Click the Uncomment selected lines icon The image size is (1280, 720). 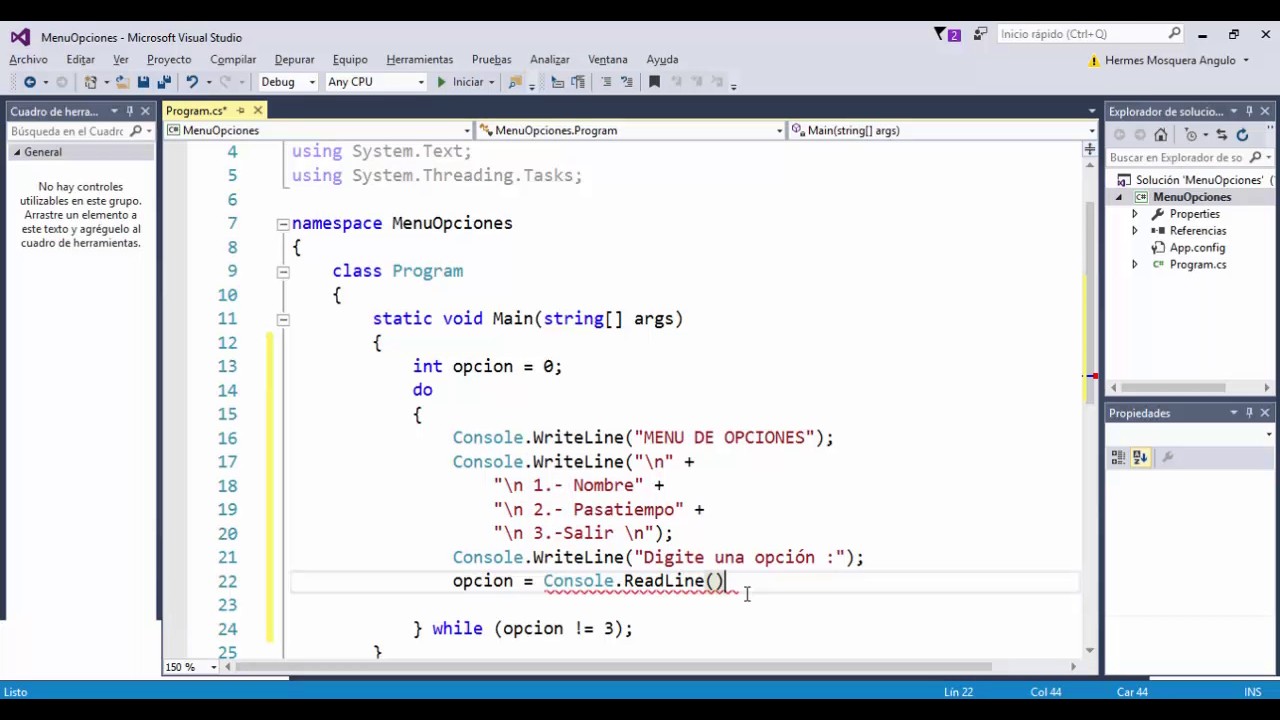[x=627, y=82]
